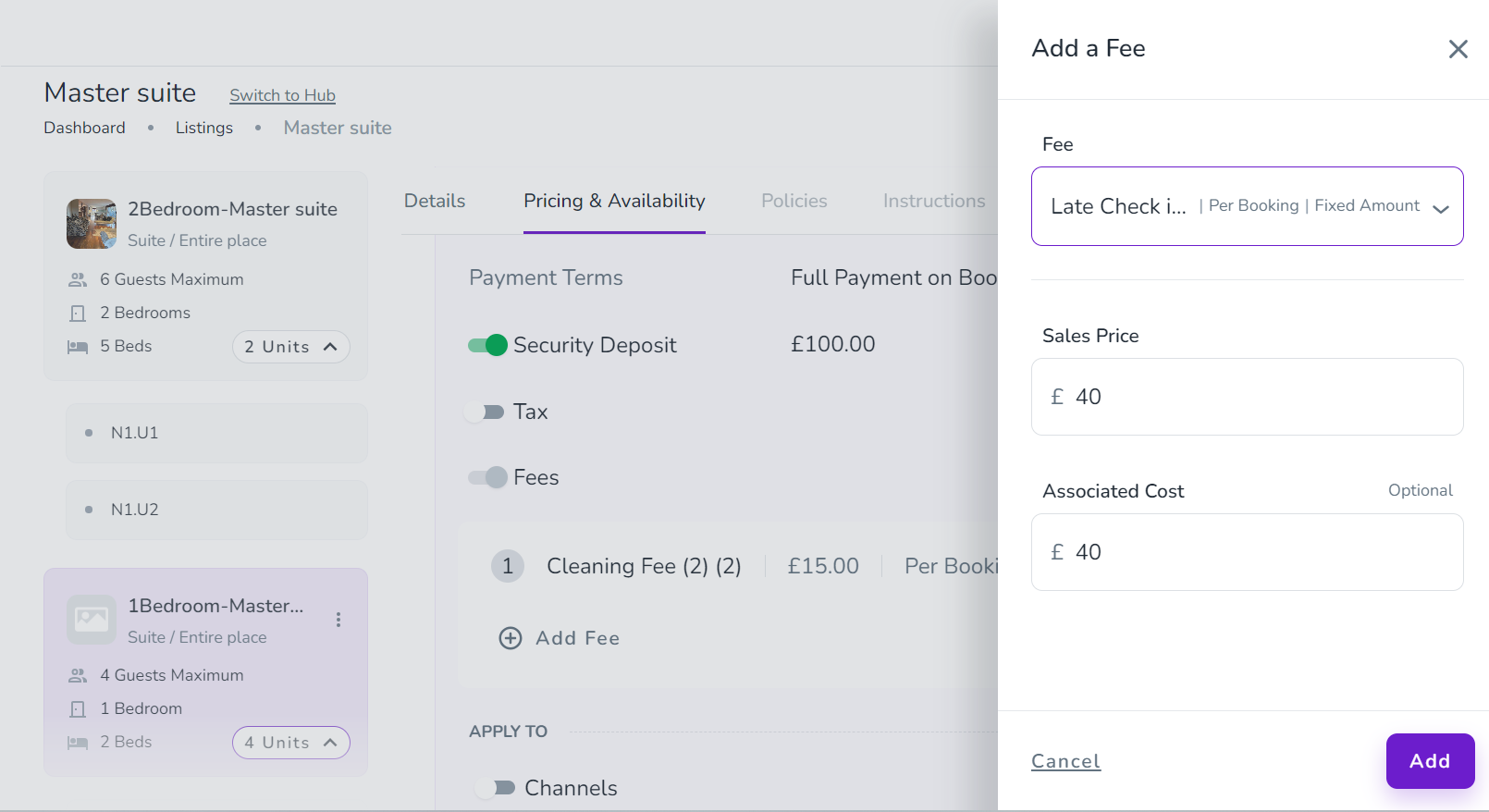Screen dimensions: 1489x812
Task: Click the 2Bedroom-Master suite photo thumbnail
Action: (92, 224)
